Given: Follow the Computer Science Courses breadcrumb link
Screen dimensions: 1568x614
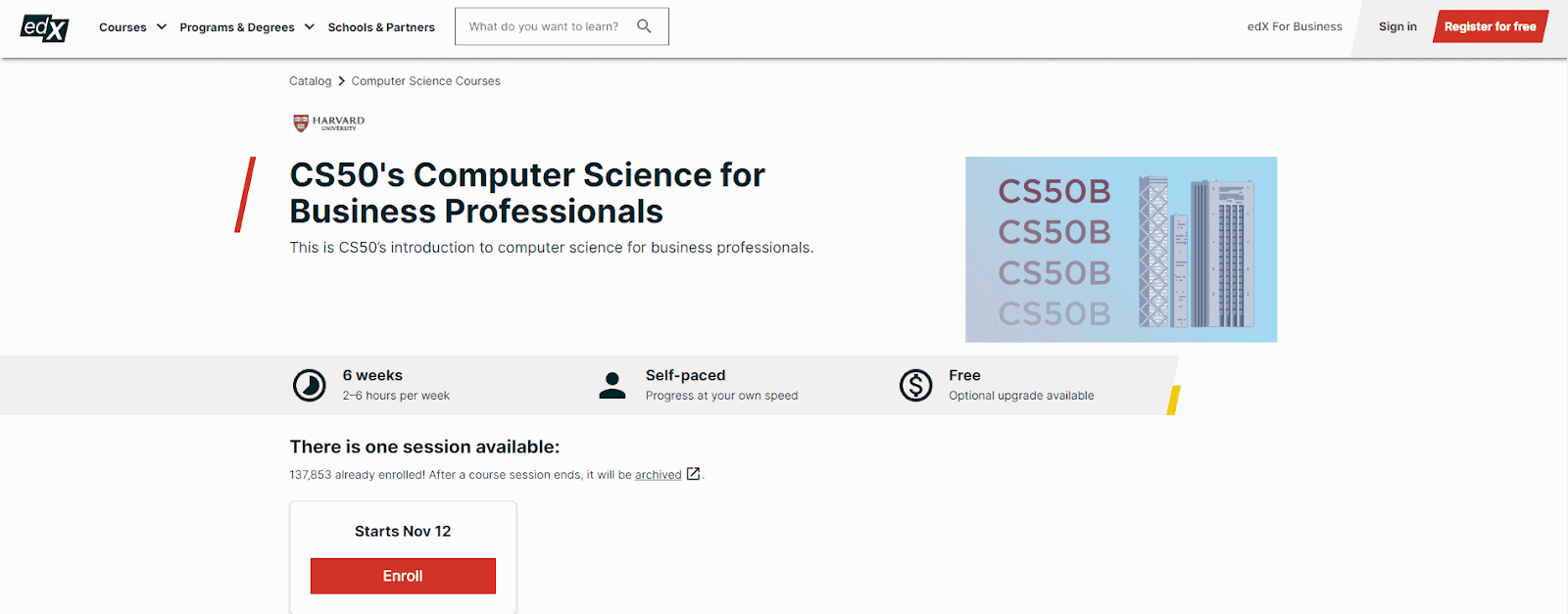Looking at the screenshot, I should [x=425, y=80].
